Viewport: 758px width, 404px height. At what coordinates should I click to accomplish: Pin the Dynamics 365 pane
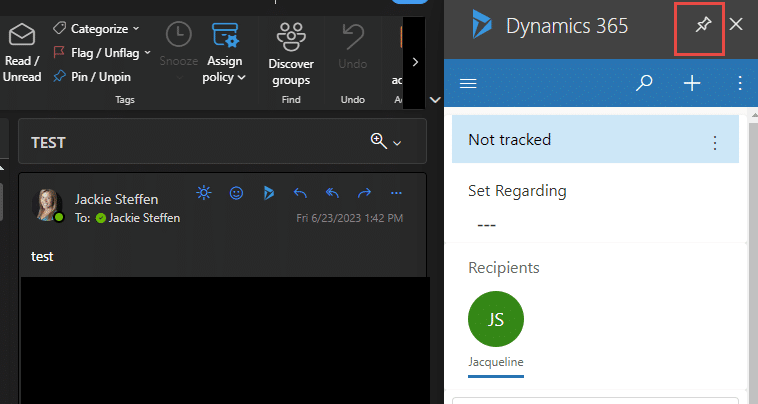point(703,24)
